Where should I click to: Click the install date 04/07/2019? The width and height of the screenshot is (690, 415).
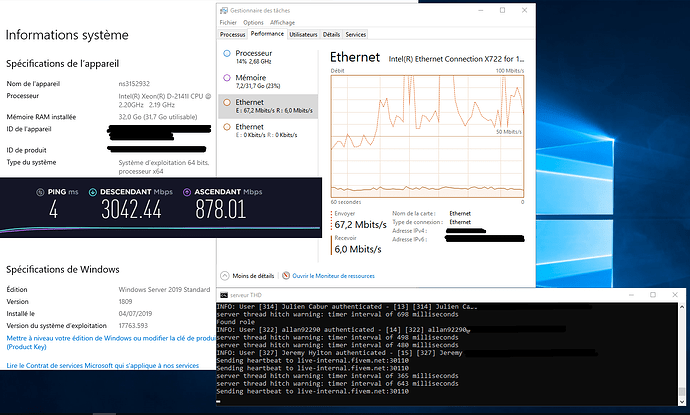(x=135, y=314)
